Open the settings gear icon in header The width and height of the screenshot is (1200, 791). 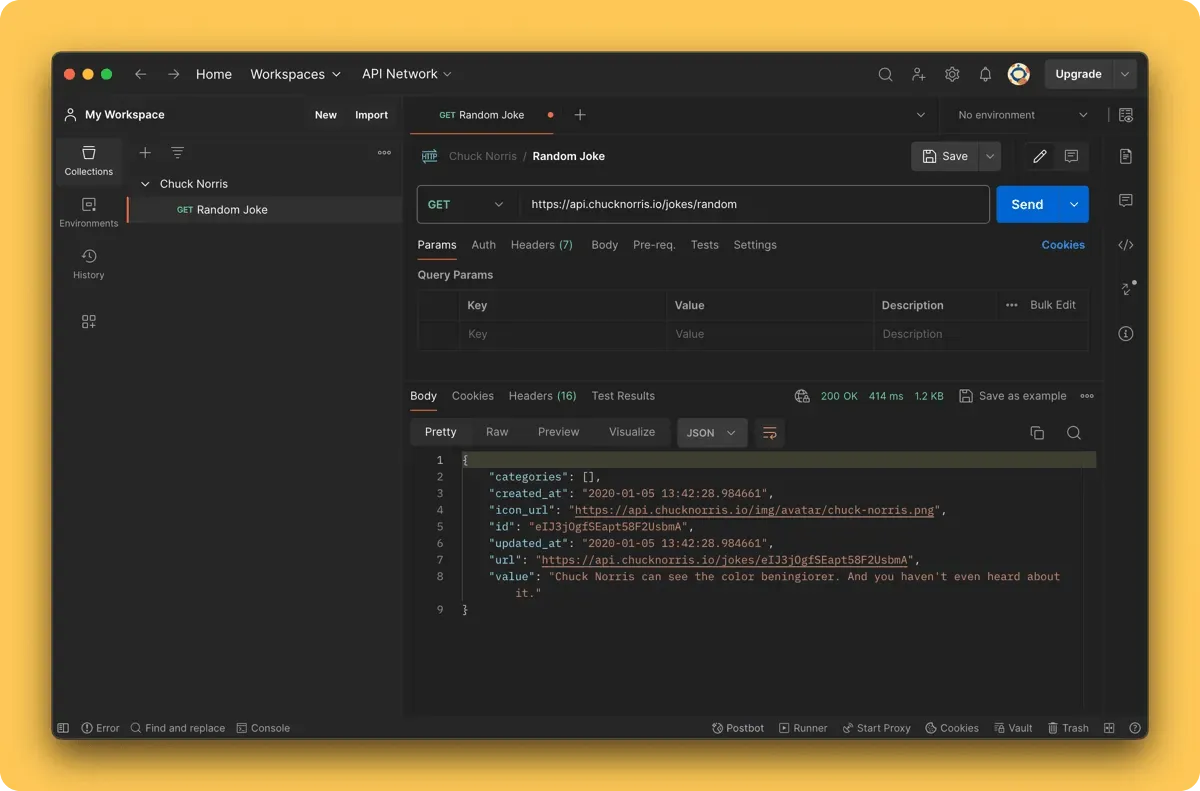952,74
